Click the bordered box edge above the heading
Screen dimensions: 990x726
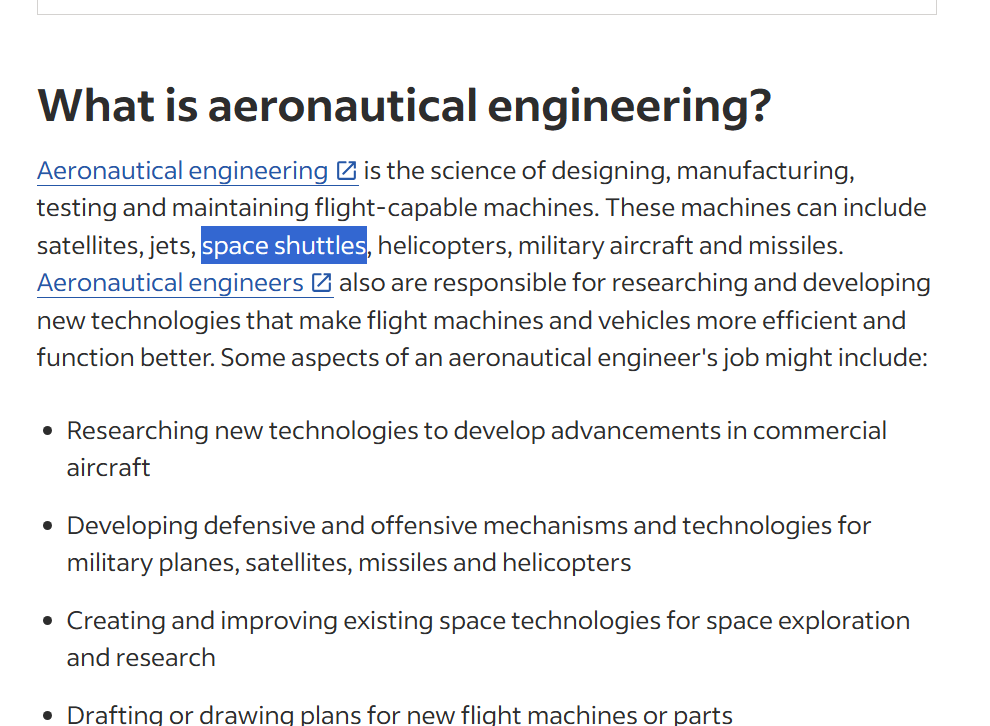click(487, 13)
